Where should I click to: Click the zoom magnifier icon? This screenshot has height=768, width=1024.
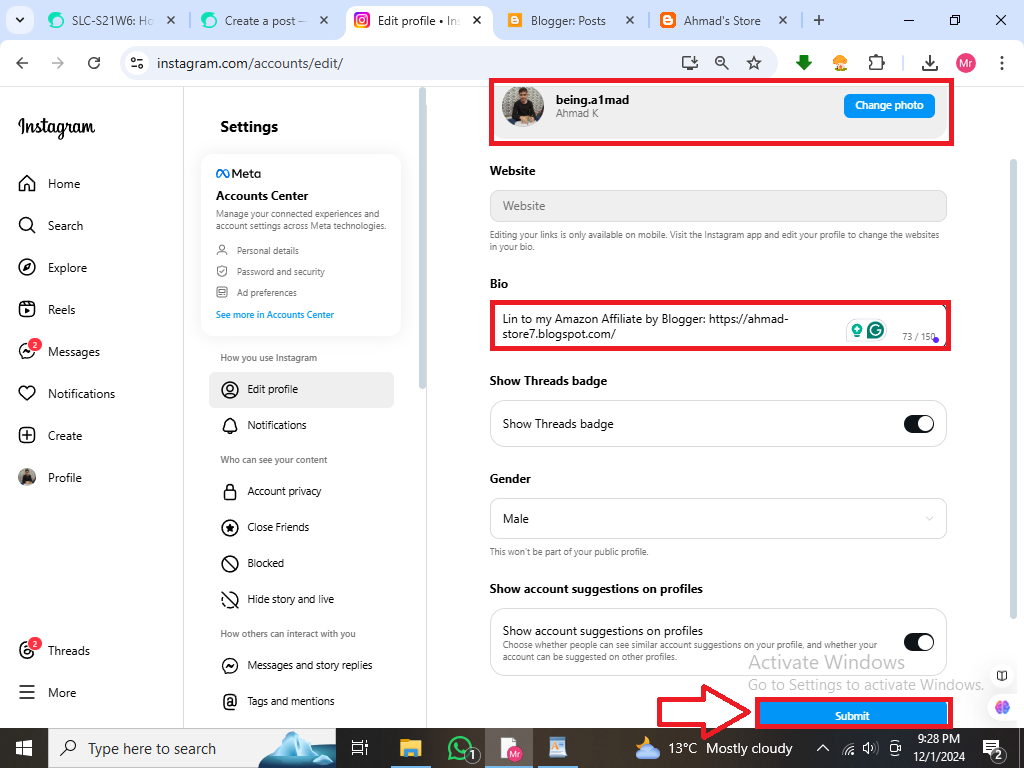click(722, 63)
